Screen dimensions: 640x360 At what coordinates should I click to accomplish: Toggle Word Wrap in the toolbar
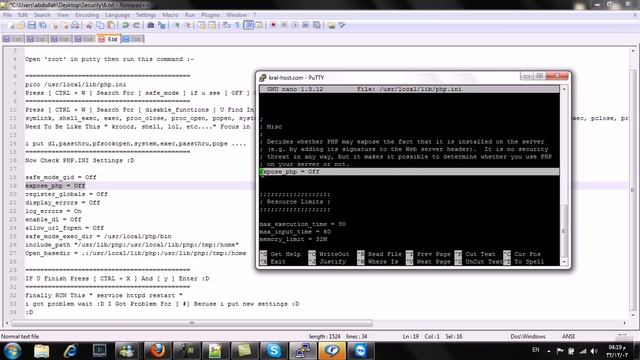click(227, 25)
